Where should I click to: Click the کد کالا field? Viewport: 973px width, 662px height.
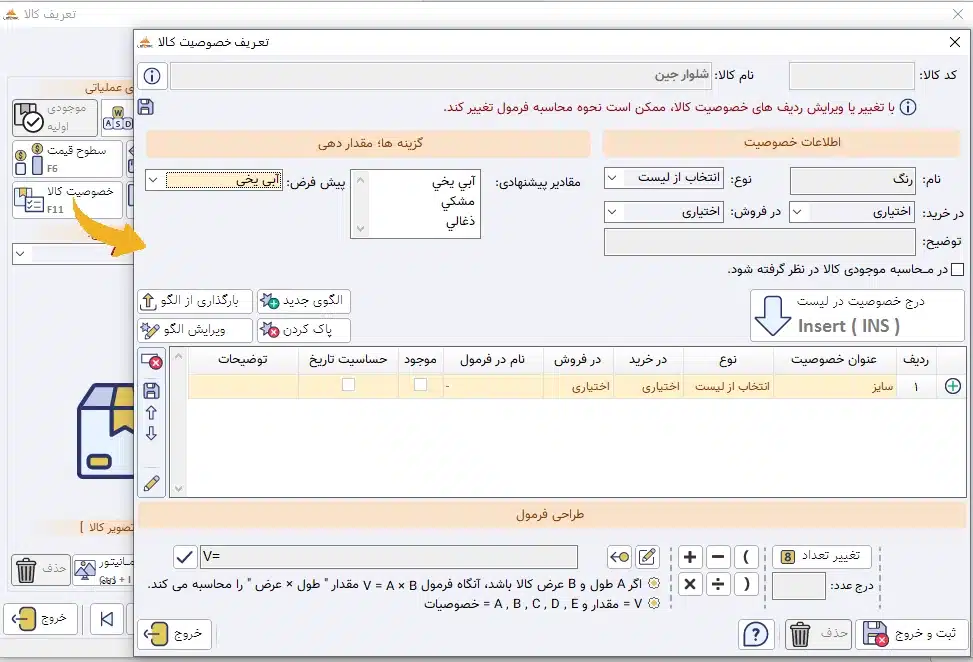(x=851, y=76)
